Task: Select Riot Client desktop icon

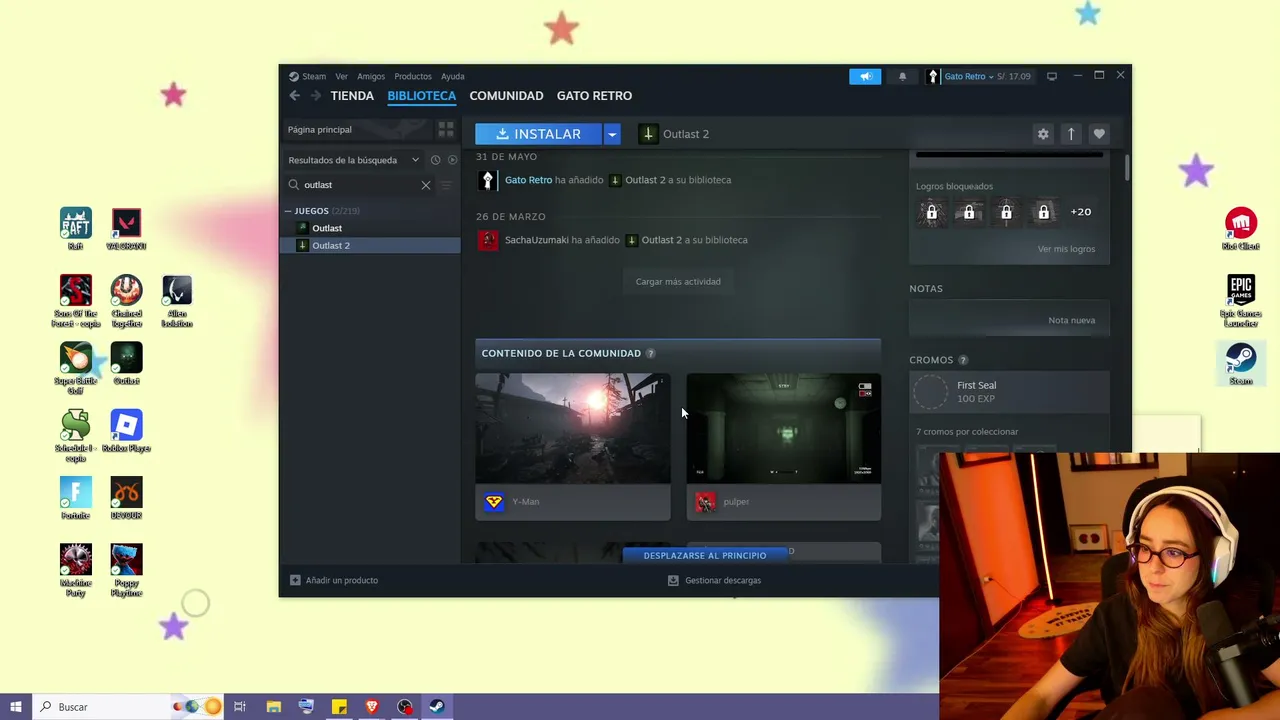Action: point(1241,229)
